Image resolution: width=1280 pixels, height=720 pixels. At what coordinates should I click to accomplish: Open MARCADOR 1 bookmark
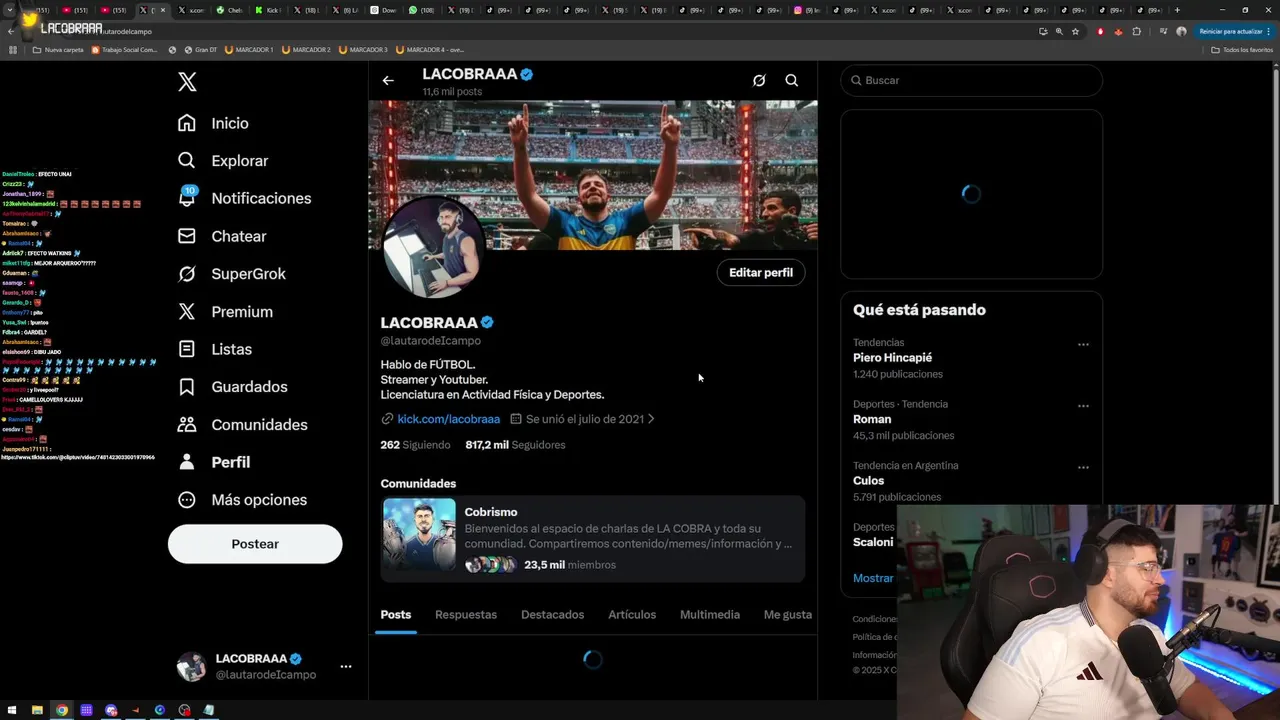(249, 49)
